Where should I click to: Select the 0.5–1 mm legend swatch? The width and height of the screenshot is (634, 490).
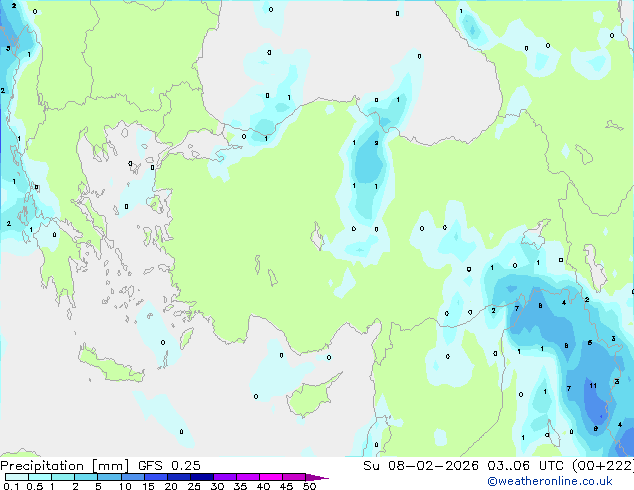tap(40, 477)
